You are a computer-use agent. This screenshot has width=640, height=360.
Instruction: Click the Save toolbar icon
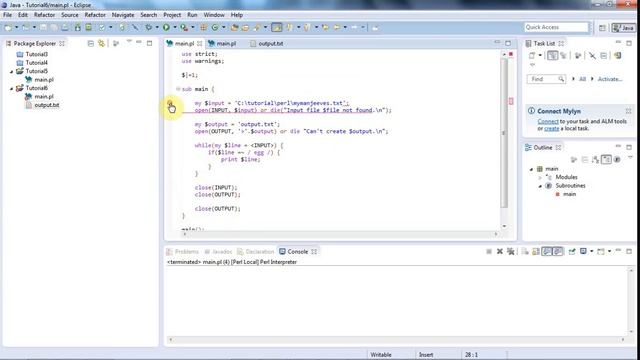[x=43, y=27]
